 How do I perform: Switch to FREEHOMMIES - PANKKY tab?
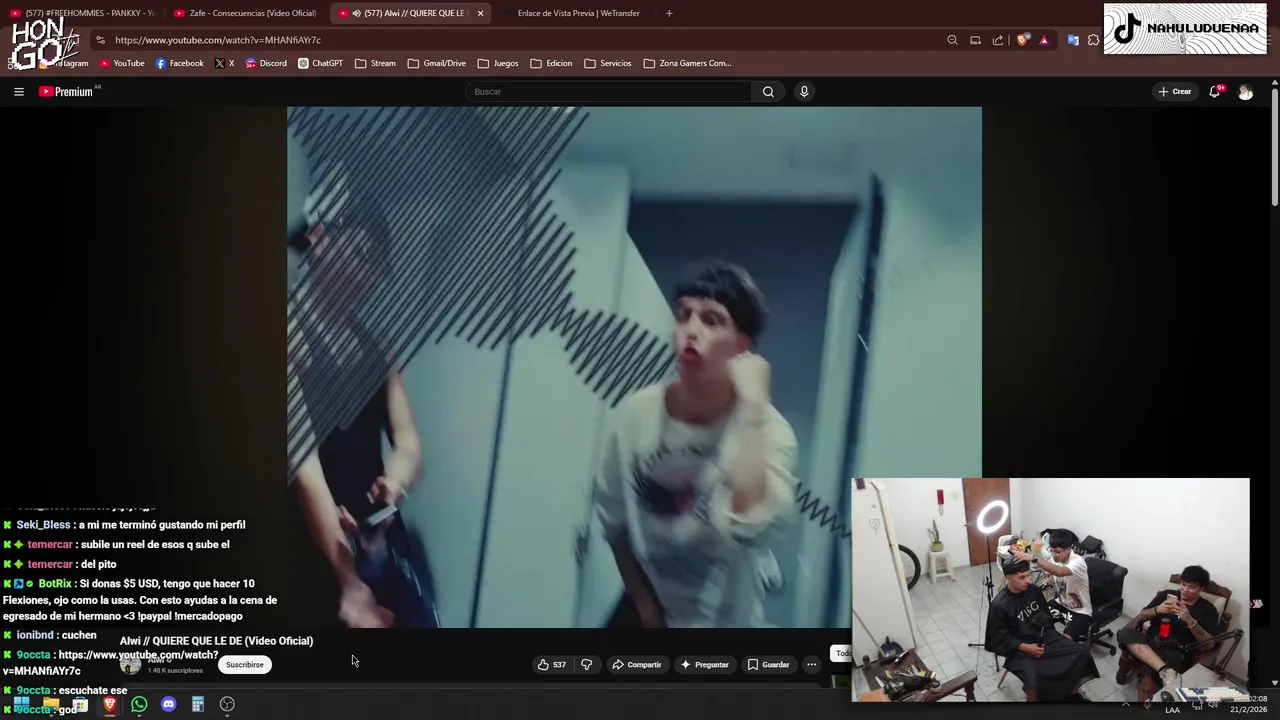point(84,13)
